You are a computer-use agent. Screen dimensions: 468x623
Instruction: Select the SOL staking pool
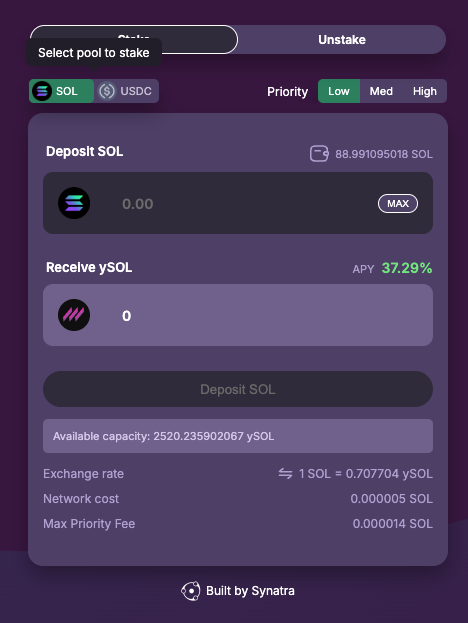[62, 91]
